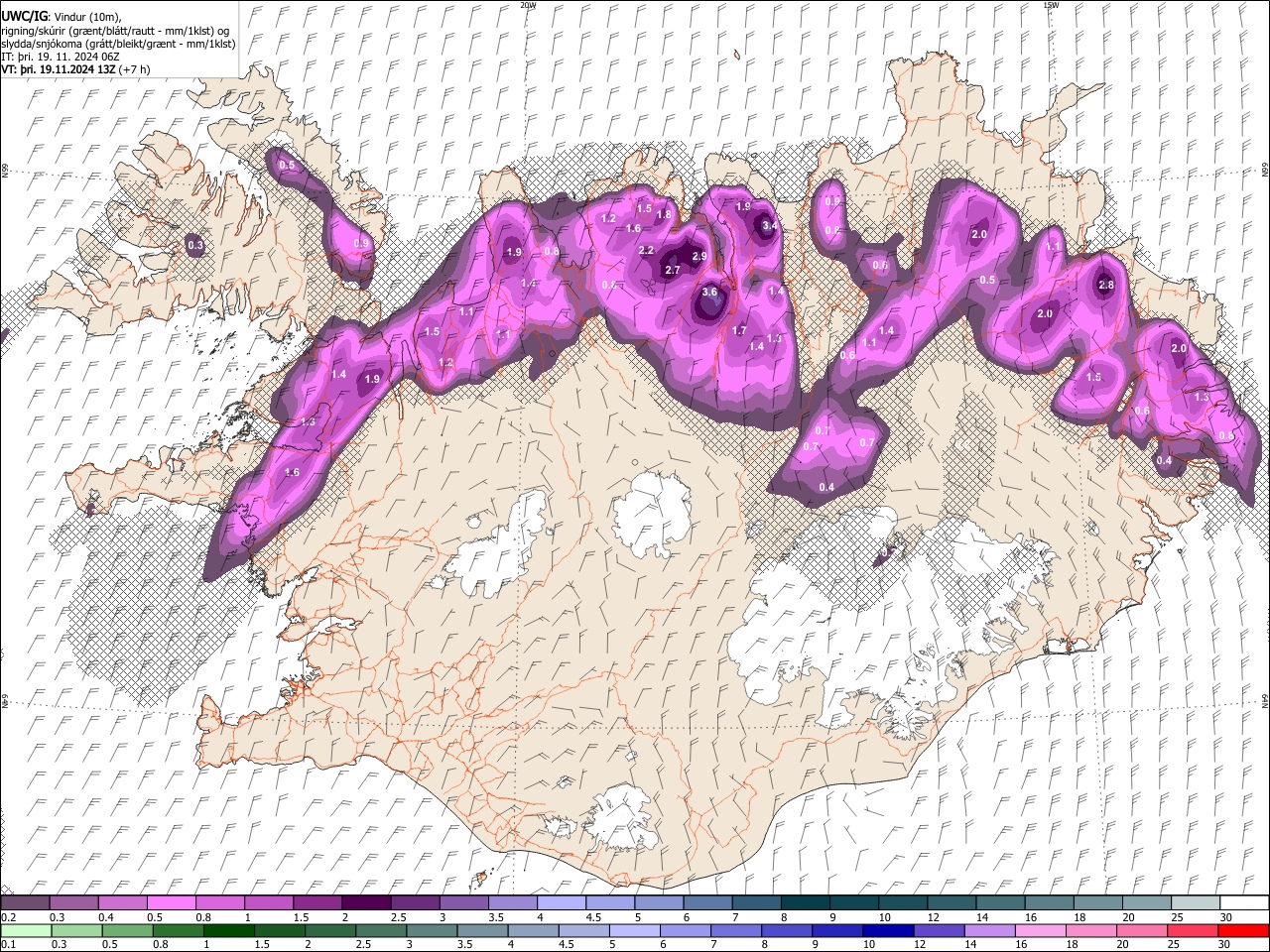
Task: Click the 2.2 precipitation value label
Action: 647,250
